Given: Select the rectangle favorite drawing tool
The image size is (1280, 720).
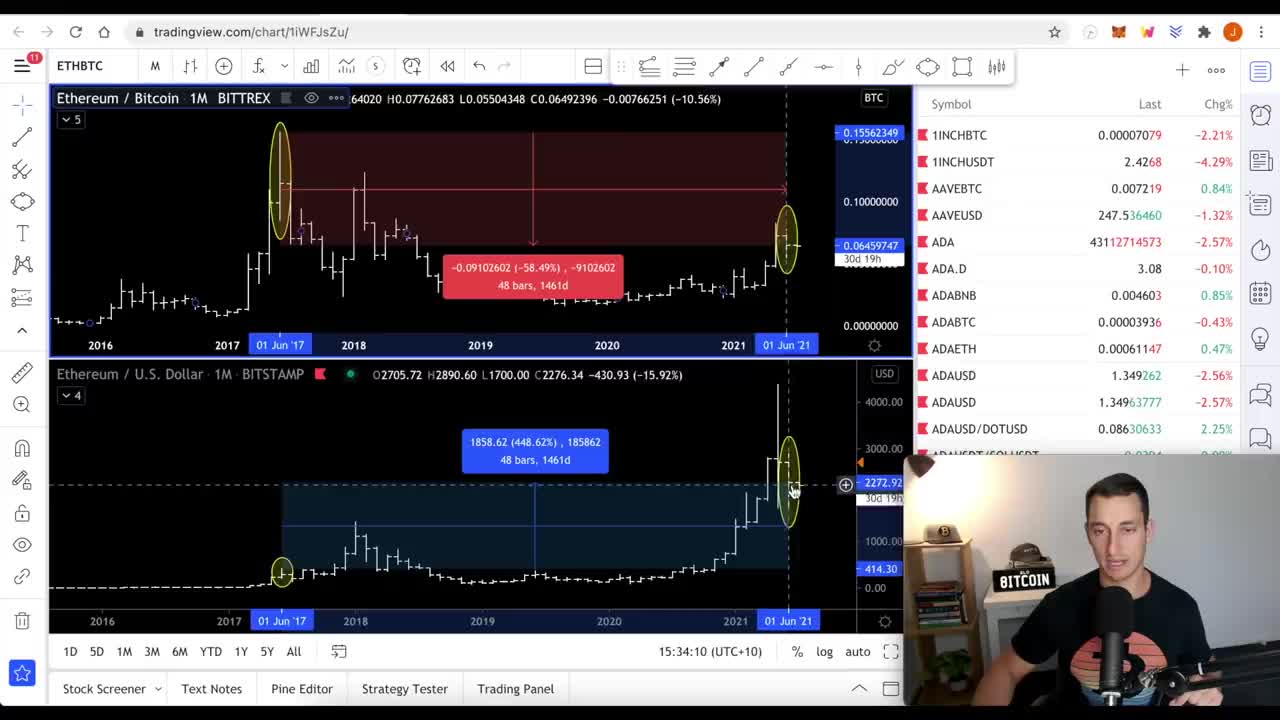Looking at the screenshot, I should click(x=962, y=67).
